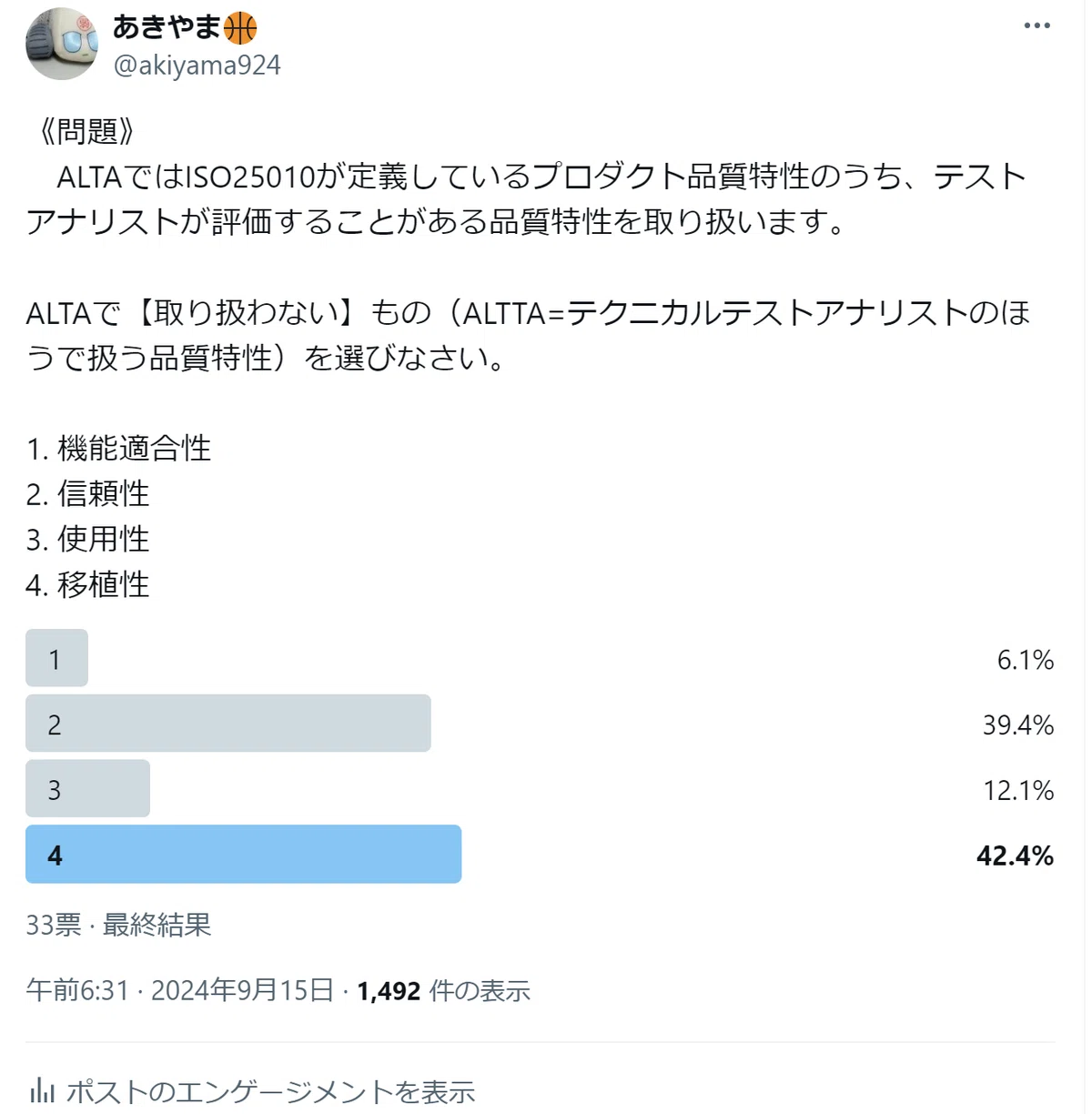Click the basketball emoji beside the name

tap(240, 28)
